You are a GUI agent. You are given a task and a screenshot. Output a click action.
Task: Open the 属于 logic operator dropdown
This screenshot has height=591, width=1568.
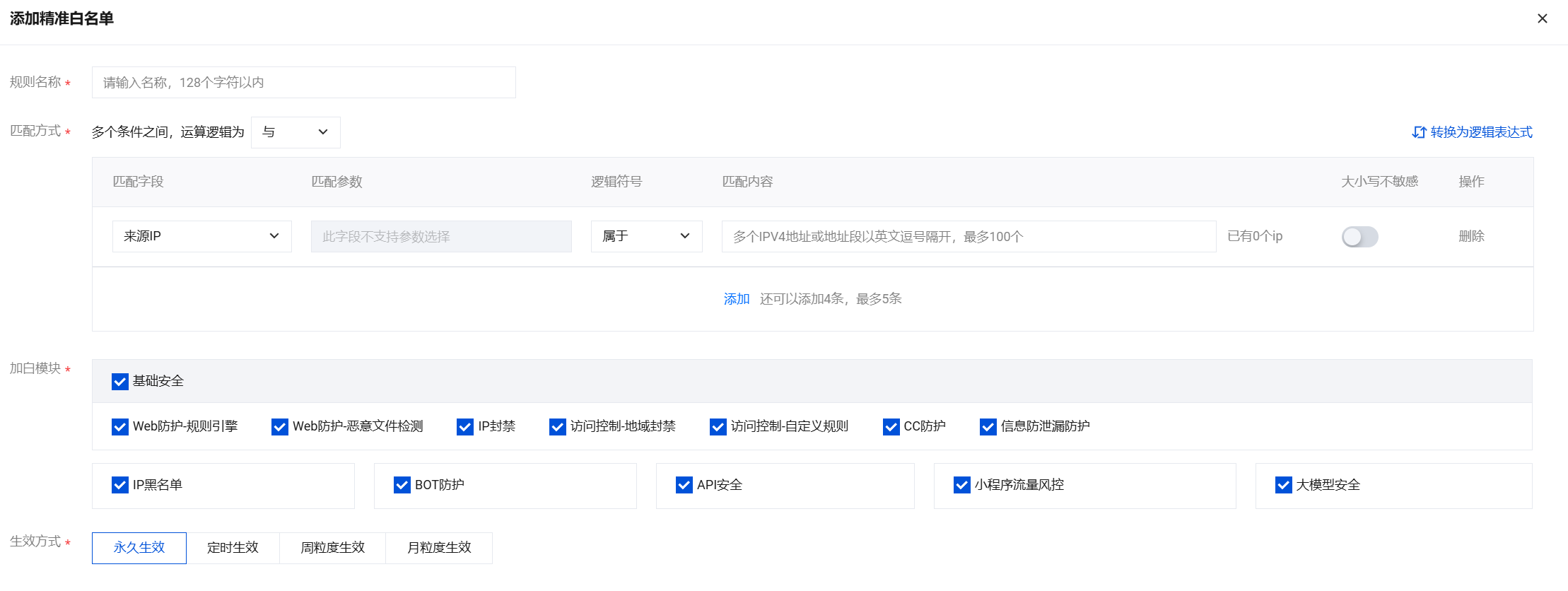point(646,236)
